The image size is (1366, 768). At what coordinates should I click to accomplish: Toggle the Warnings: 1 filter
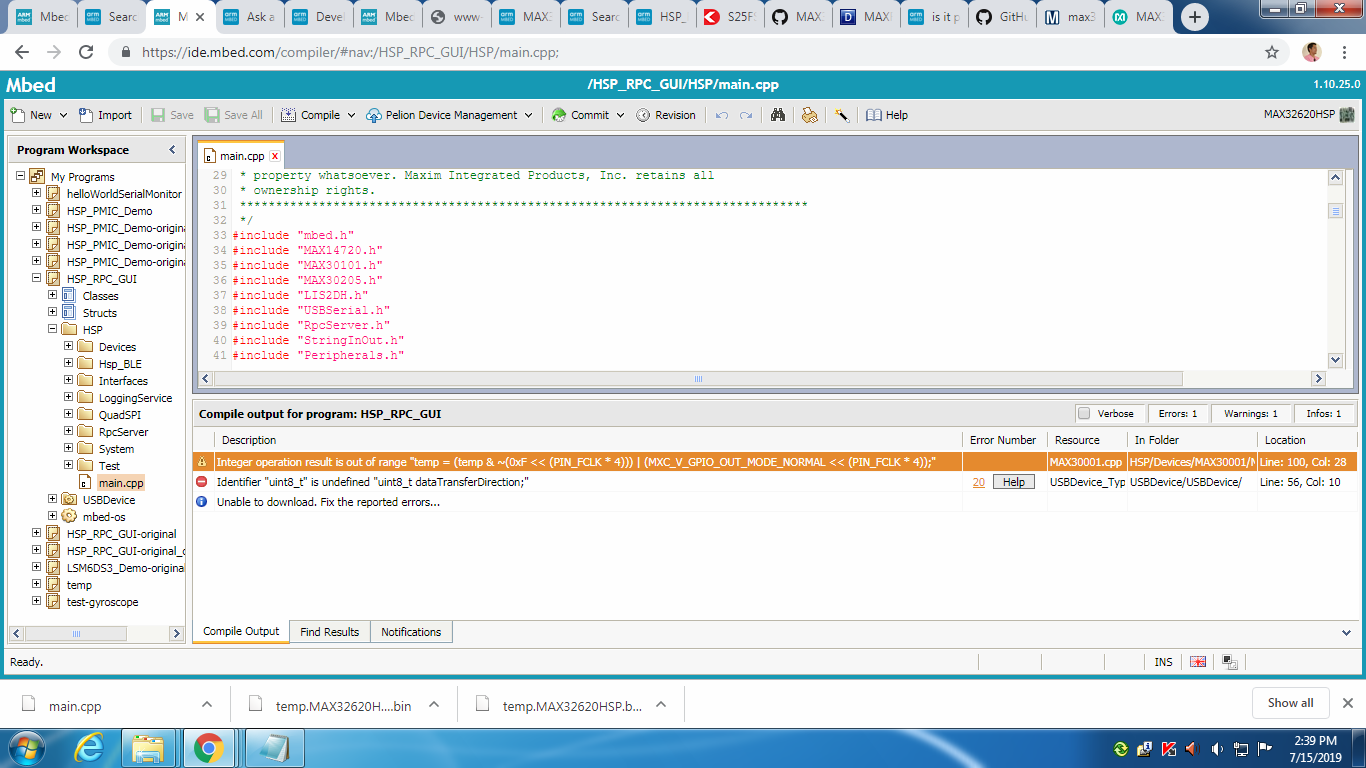(x=1251, y=413)
